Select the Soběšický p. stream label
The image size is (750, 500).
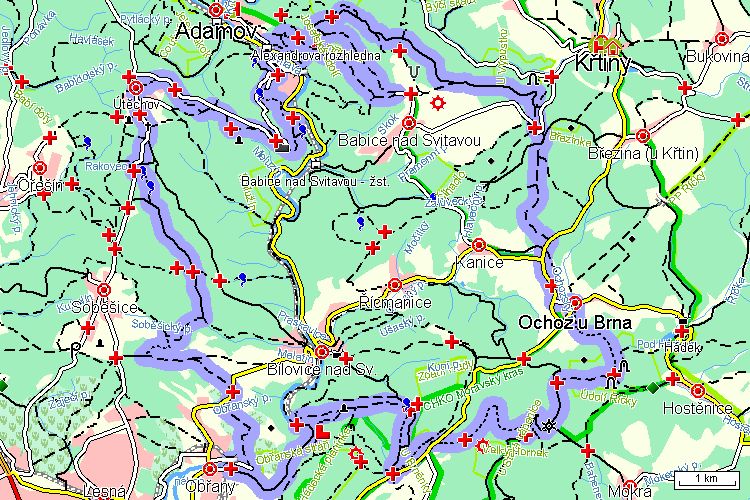click(162, 326)
